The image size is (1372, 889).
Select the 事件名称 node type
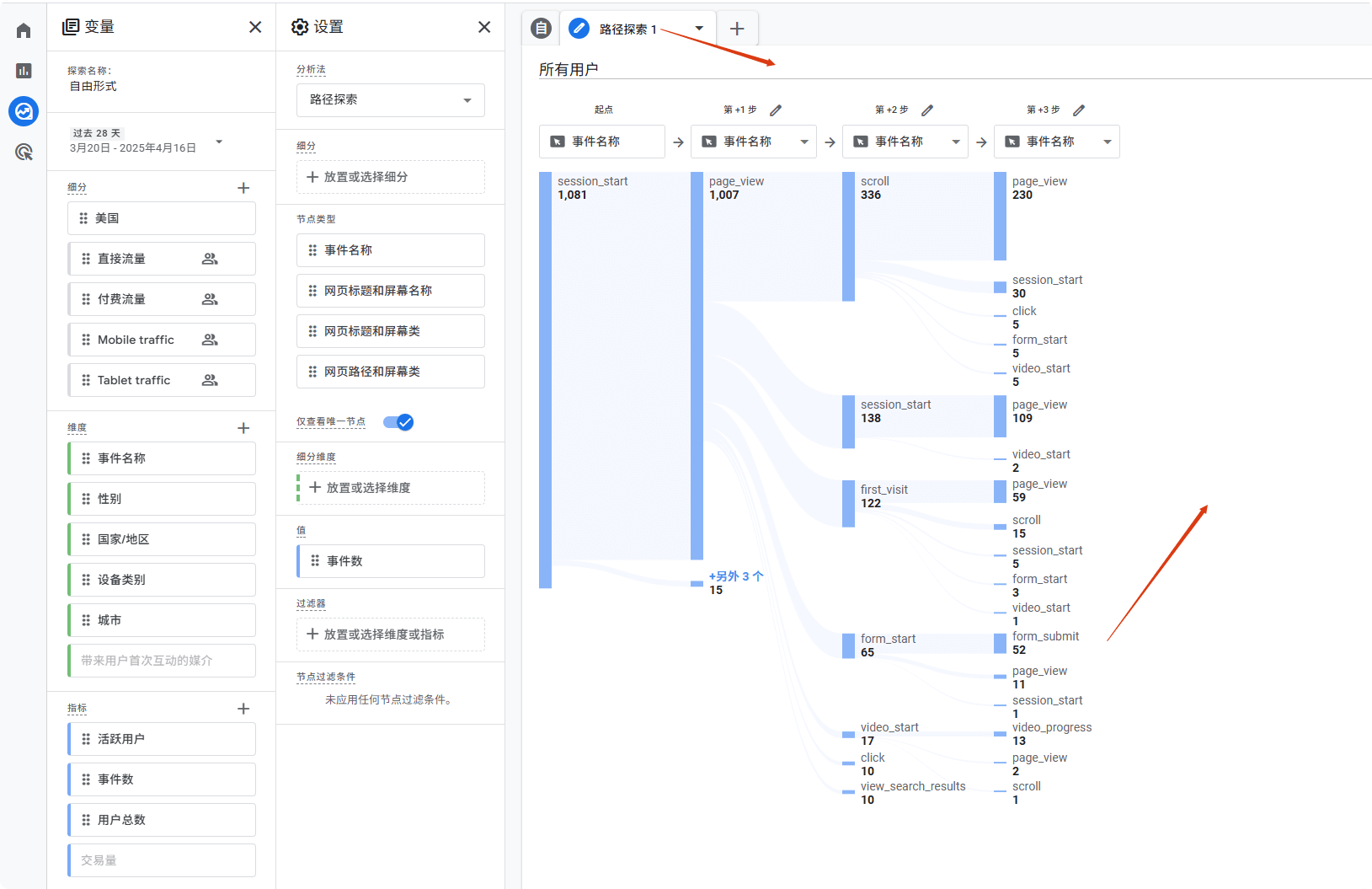(391, 250)
